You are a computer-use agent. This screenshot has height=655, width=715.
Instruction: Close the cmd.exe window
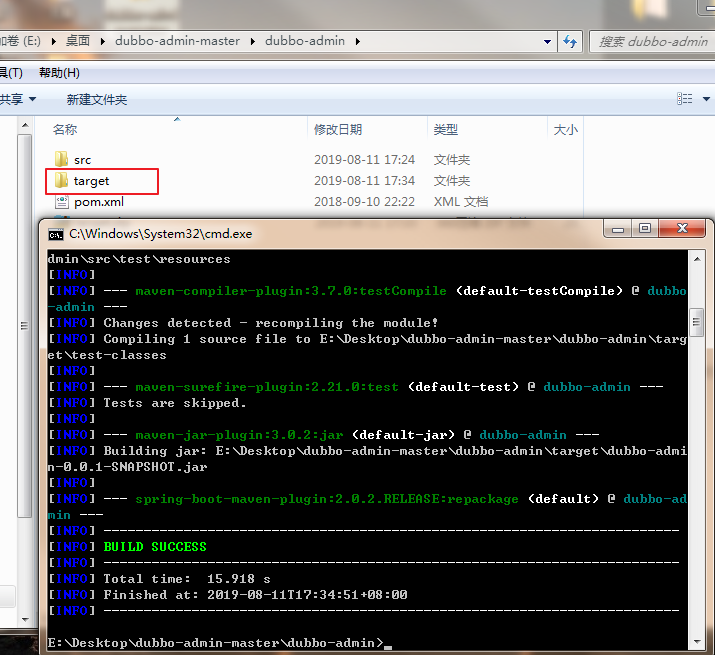682,229
